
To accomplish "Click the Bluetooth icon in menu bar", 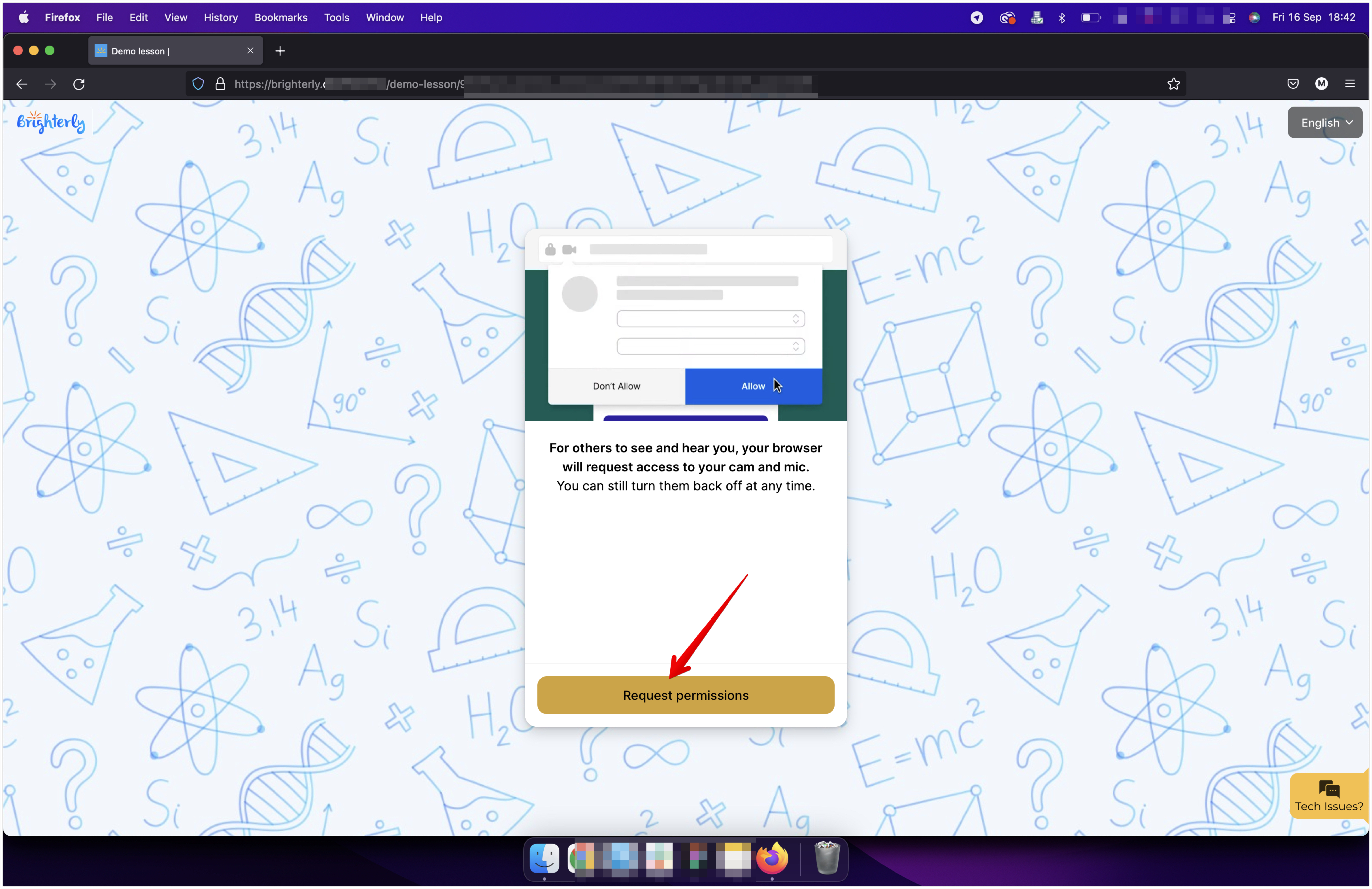I will (1062, 17).
